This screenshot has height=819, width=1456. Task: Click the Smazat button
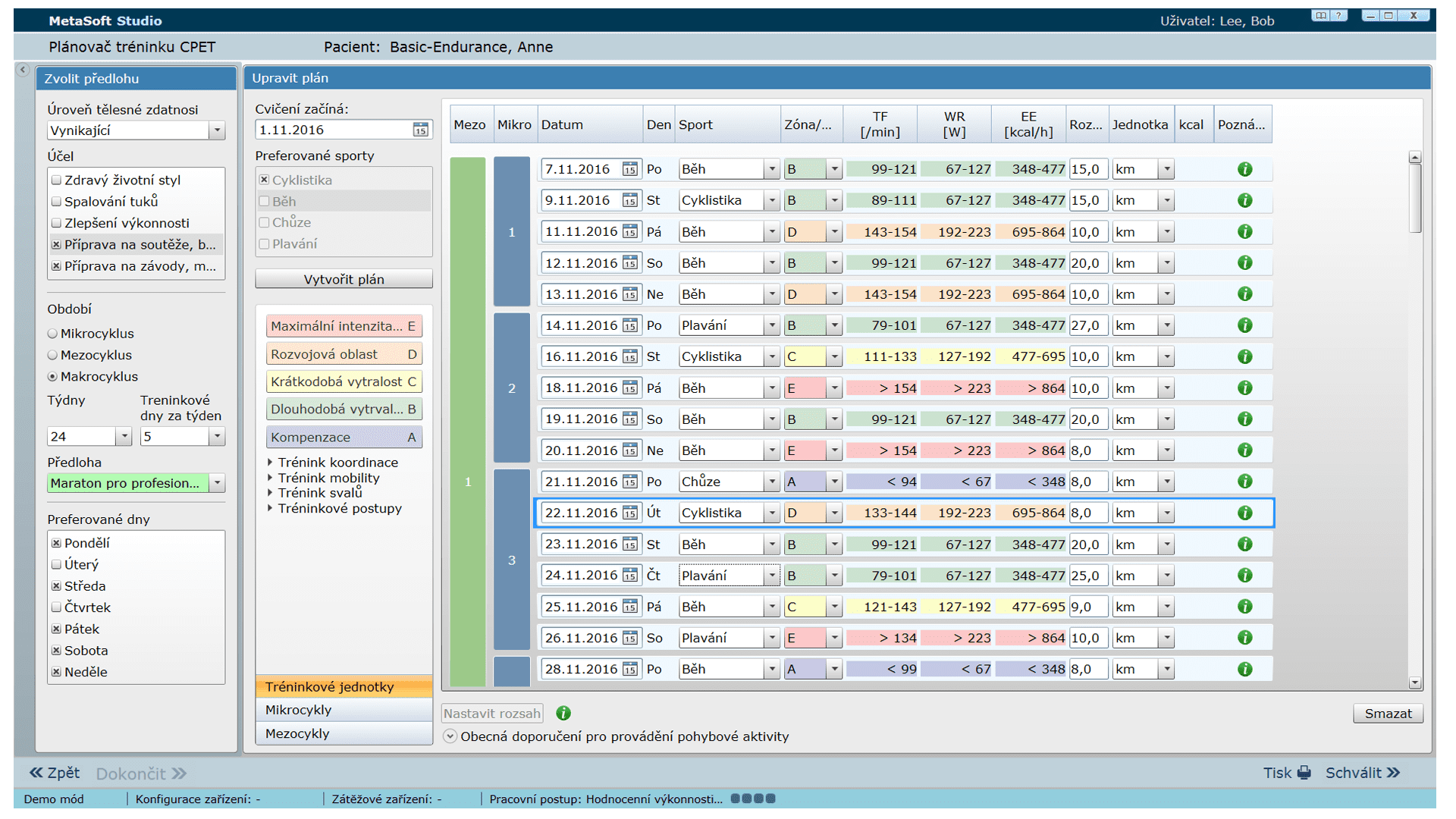(1387, 713)
